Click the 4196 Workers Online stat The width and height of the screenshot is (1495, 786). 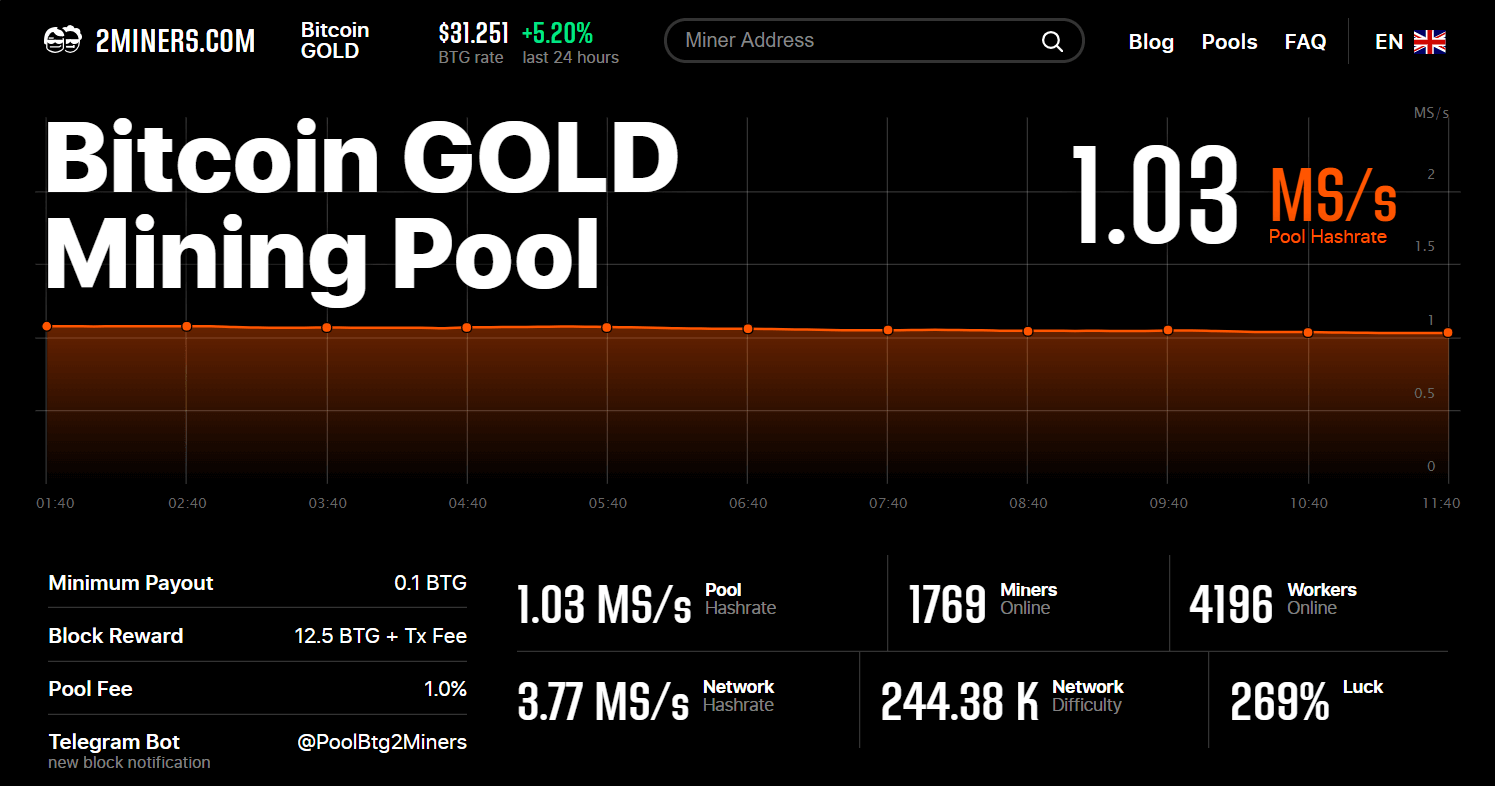tap(1231, 604)
